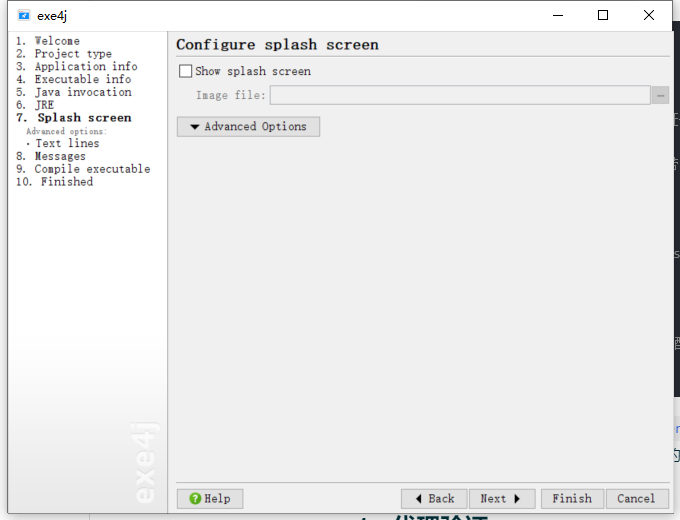Proceed with the Next button
The height and width of the screenshot is (520, 680).
point(501,498)
